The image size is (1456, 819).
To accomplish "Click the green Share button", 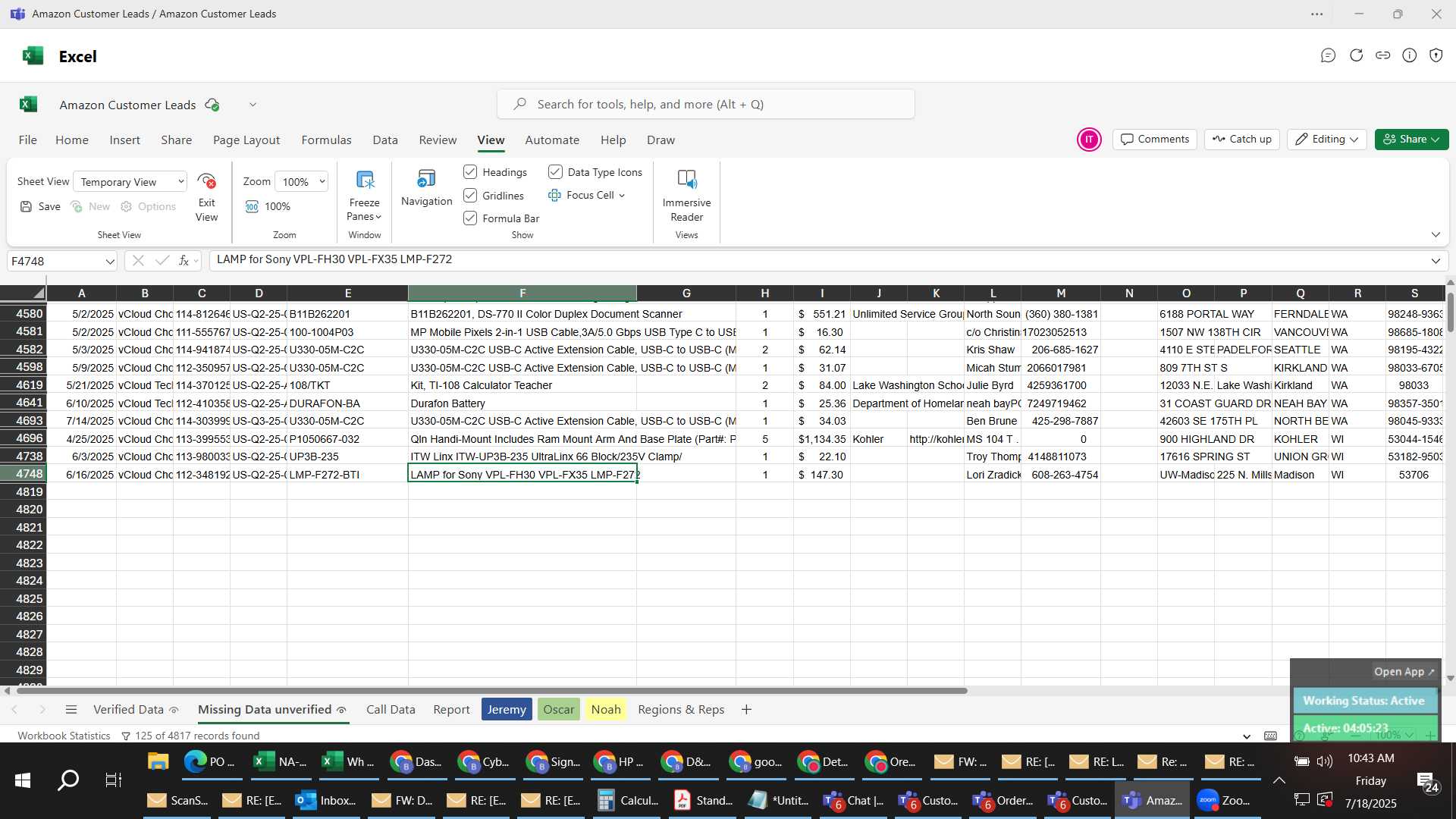I will [x=1411, y=140].
